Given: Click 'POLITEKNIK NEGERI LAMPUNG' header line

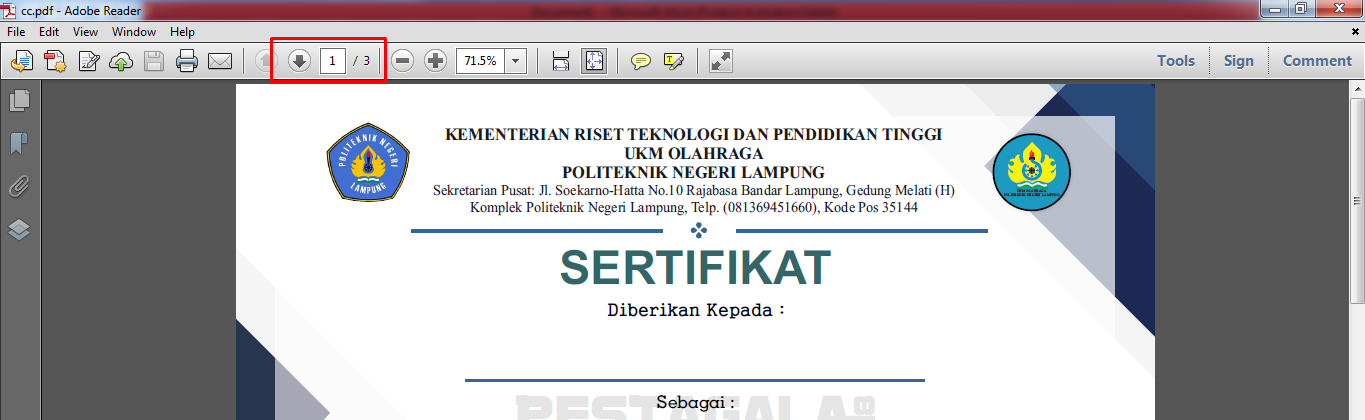Looking at the screenshot, I should pos(693,172).
